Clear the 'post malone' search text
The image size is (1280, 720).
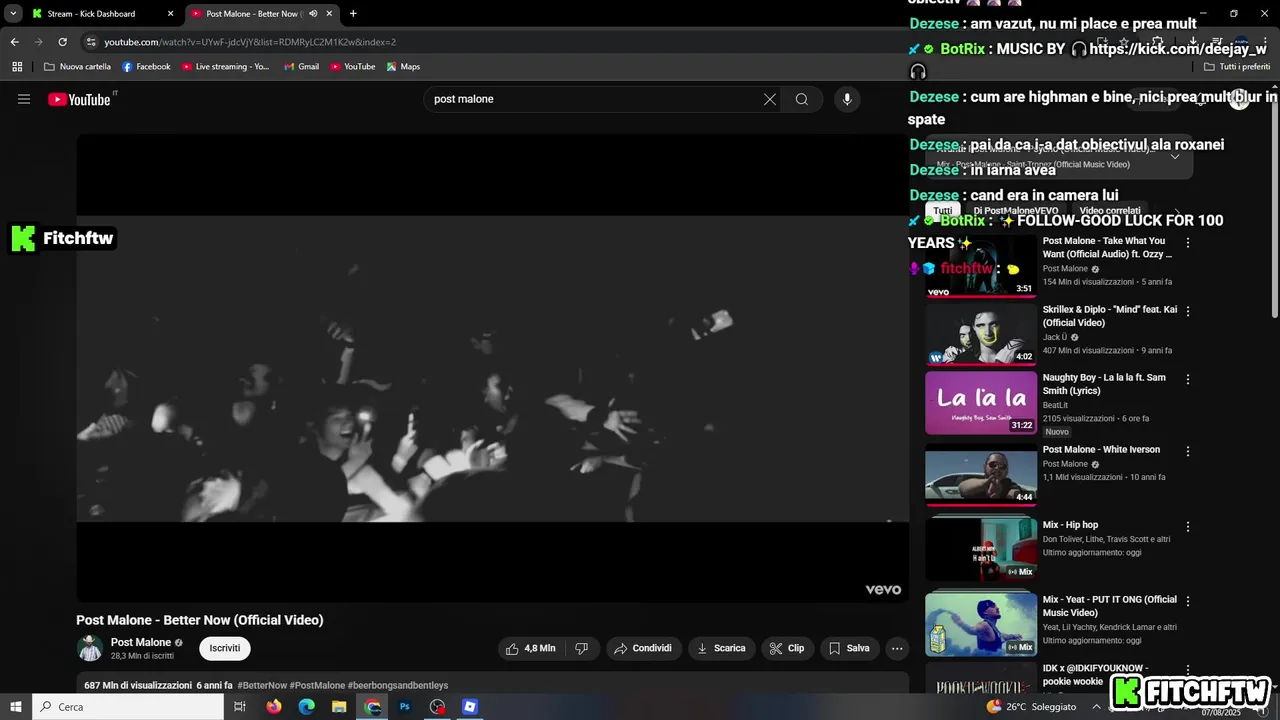(770, 99)
